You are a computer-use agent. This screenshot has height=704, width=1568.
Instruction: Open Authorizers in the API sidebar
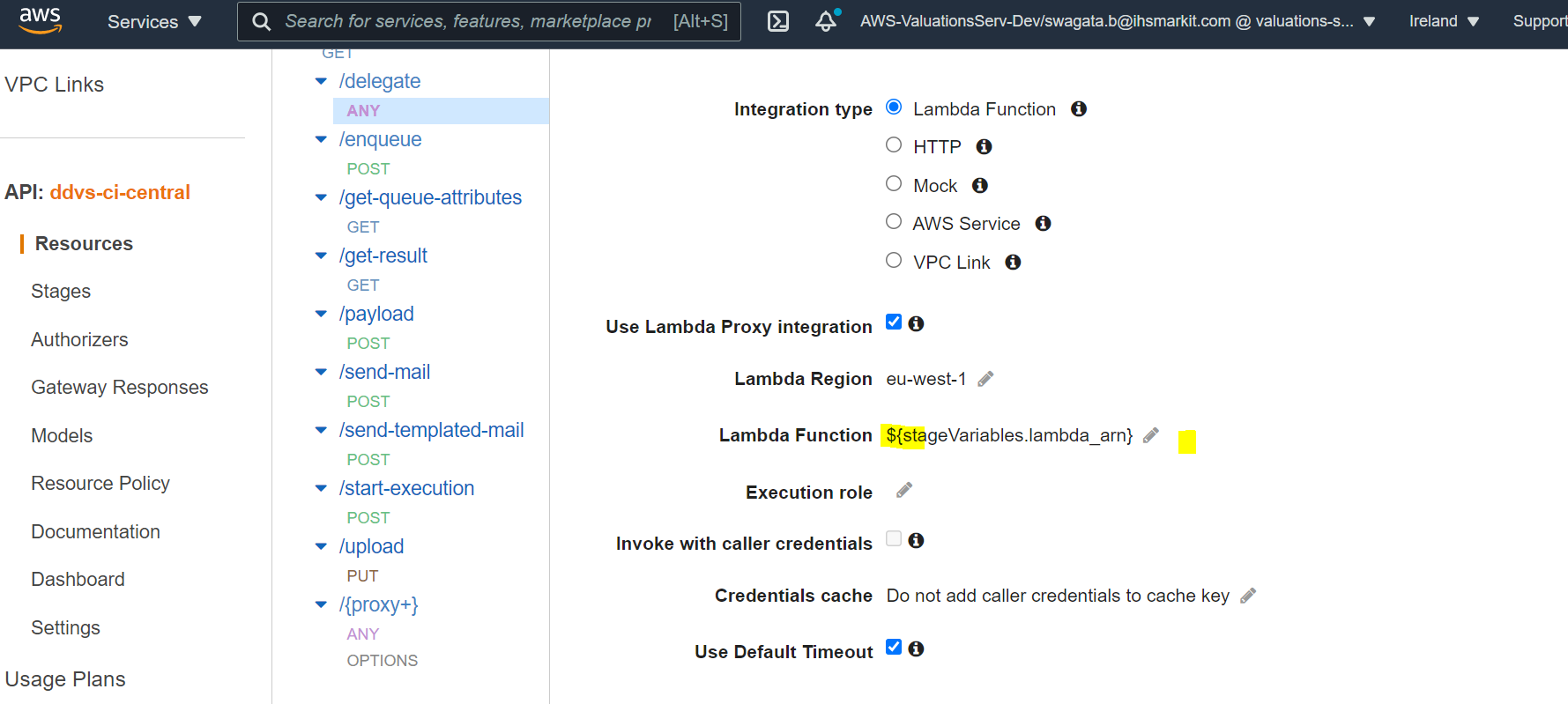click(x=79, y=339)
